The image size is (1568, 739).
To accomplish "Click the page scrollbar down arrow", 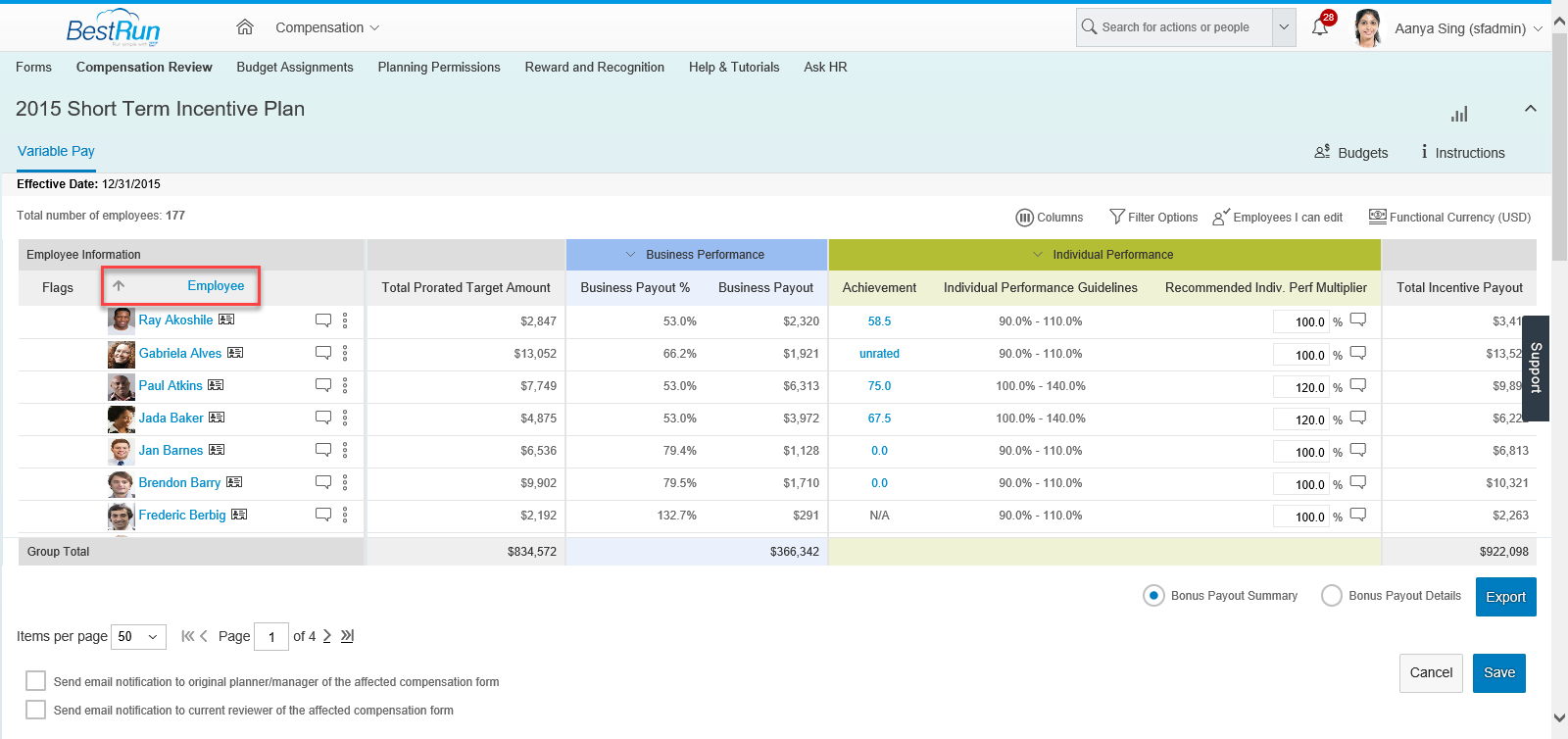I will (1559, 718).
